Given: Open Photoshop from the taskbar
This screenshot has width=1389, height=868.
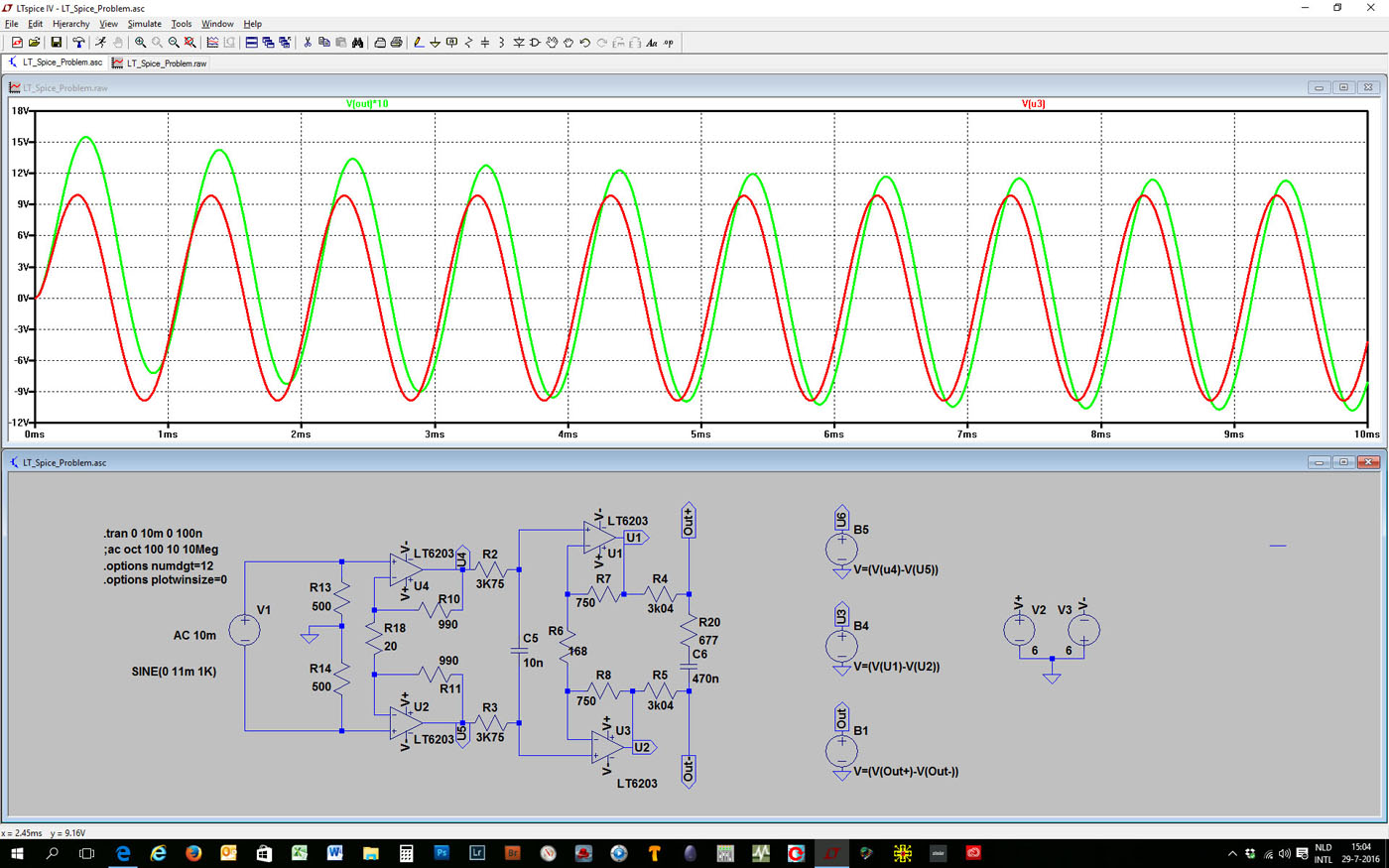Looking at the screenshot, I should tap(442, 853).
